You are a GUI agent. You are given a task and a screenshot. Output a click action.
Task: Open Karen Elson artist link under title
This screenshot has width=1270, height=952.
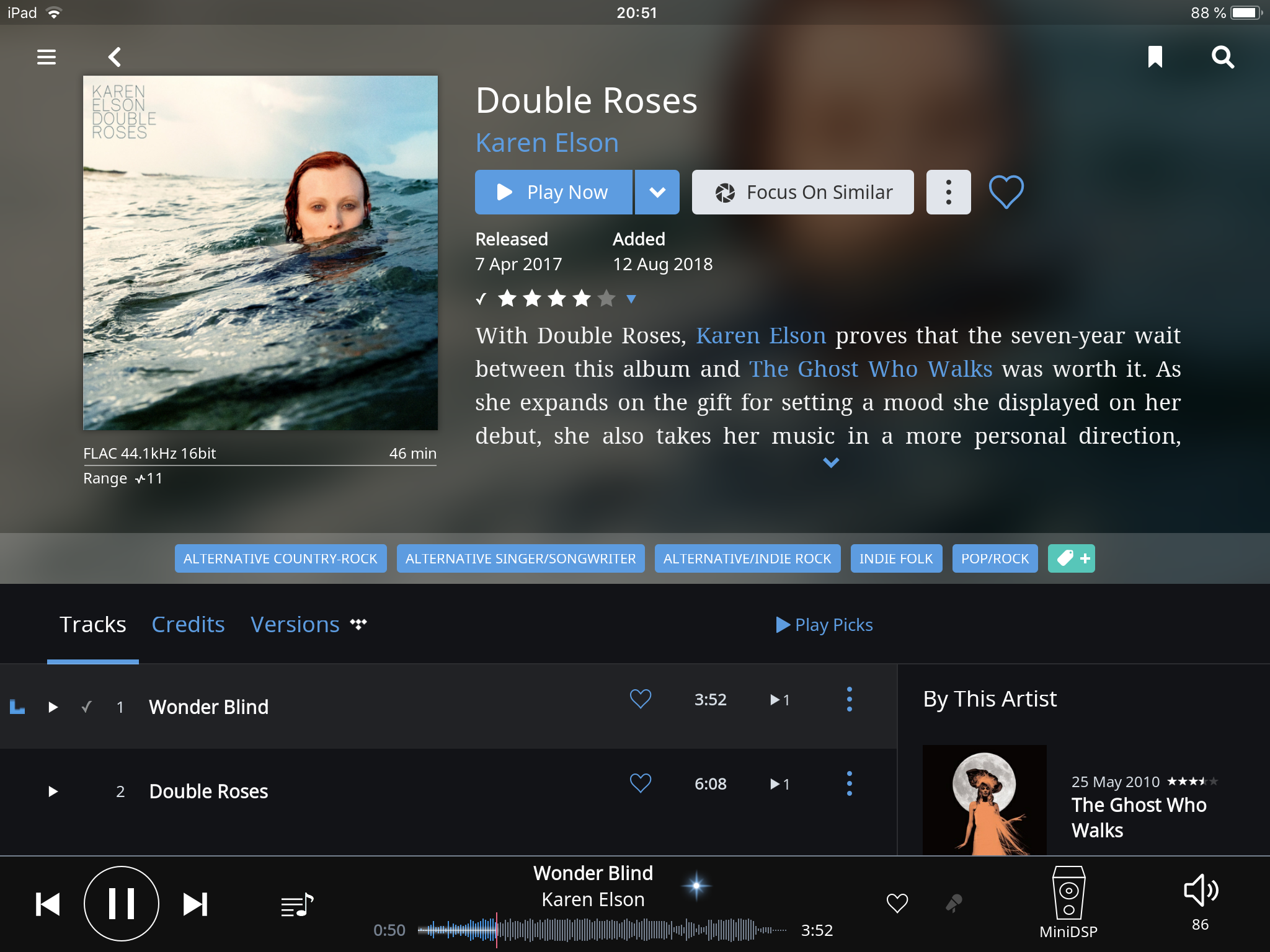click(x=547, y=143)
